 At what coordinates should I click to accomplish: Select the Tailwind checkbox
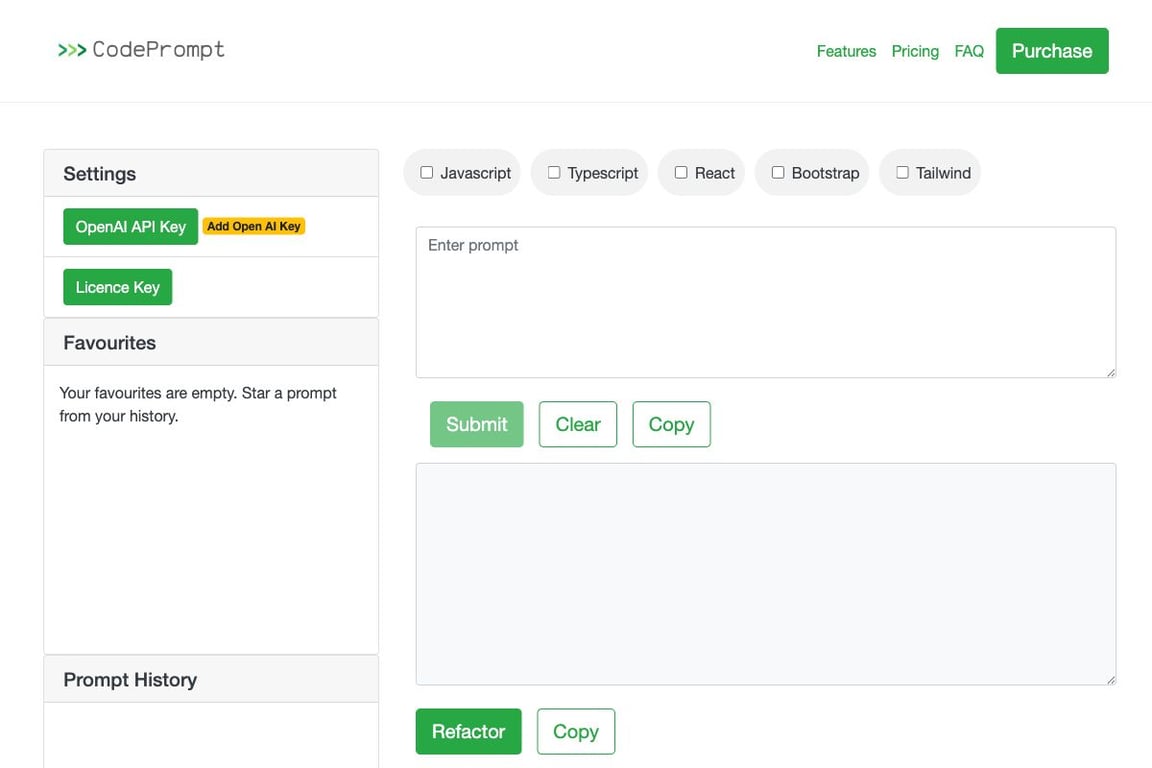(x=903, y=172)
